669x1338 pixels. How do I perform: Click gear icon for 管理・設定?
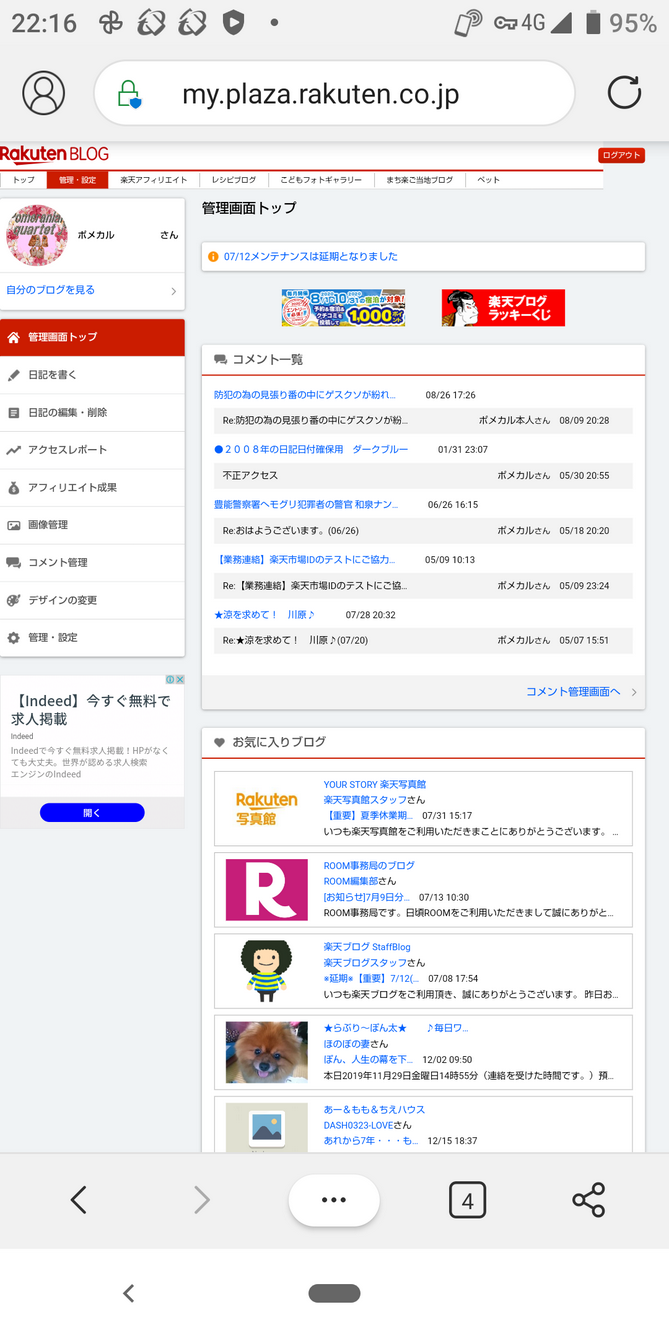click(x=13, y=638)
